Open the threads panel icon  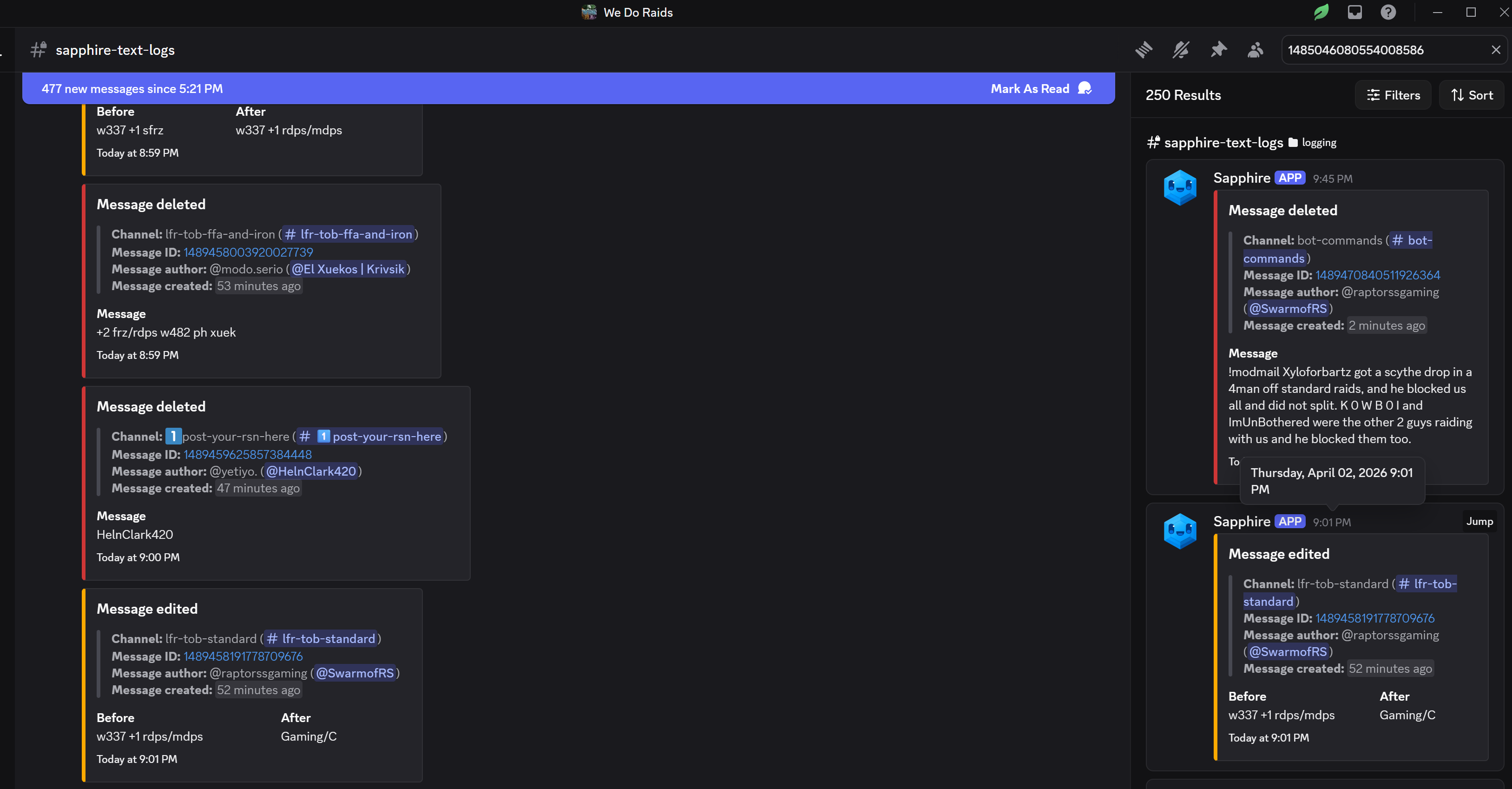(x=1144, y=50)
